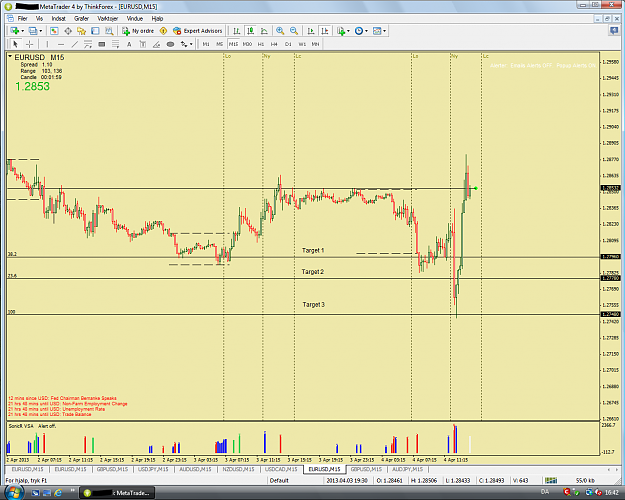This screenshot has width=625, height=500.
Task: Select the text (A) tool
Action: point(129,44)
